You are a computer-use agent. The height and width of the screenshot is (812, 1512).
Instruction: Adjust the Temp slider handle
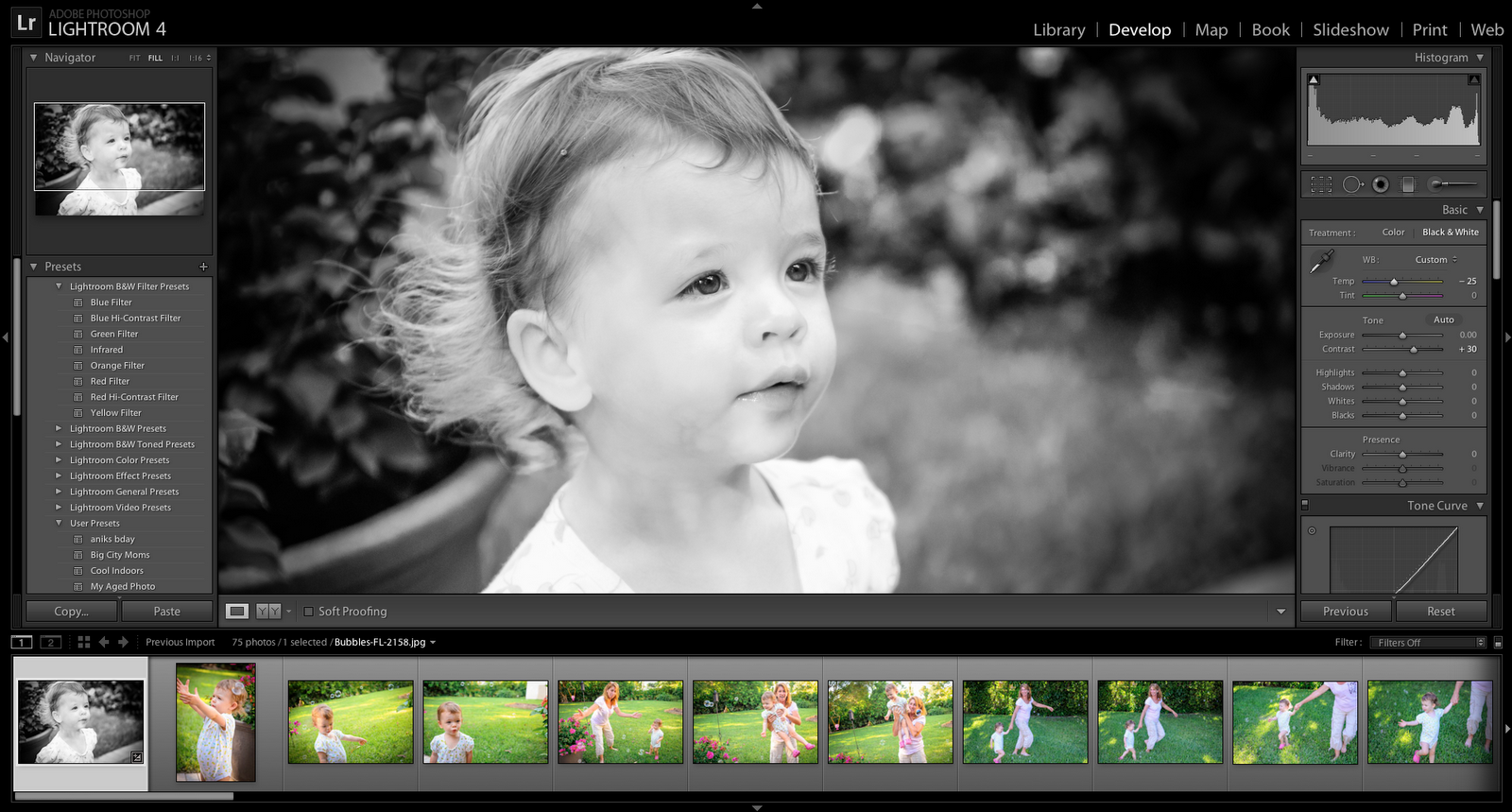point(1394,282)
